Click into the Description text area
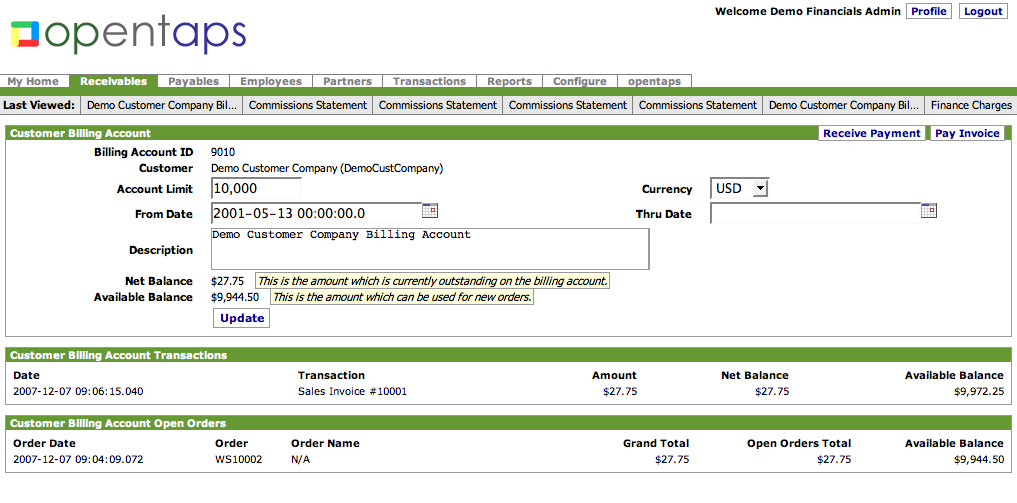This screenshot has width=1017, height=503. [430, 248]
